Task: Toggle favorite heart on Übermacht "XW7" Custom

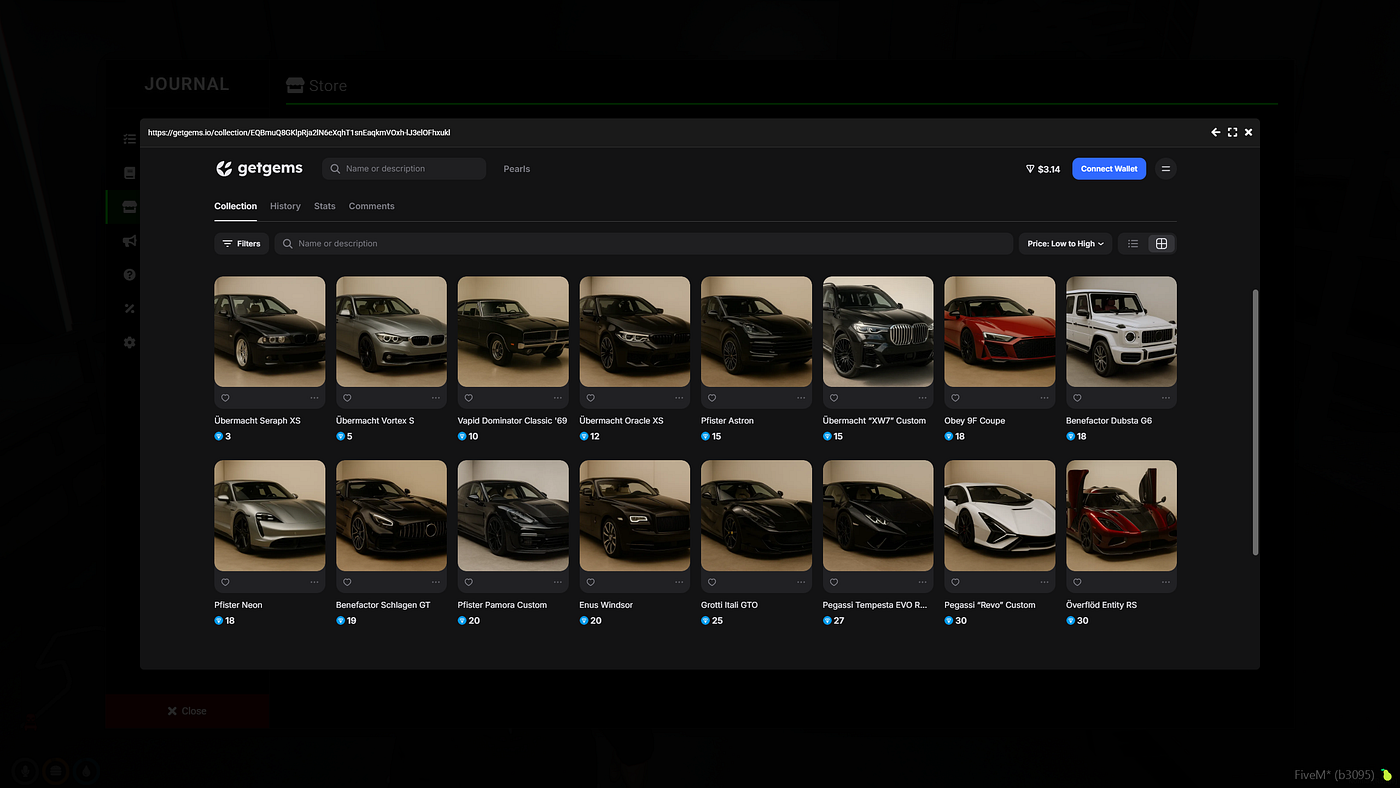Action: (834, 398)
